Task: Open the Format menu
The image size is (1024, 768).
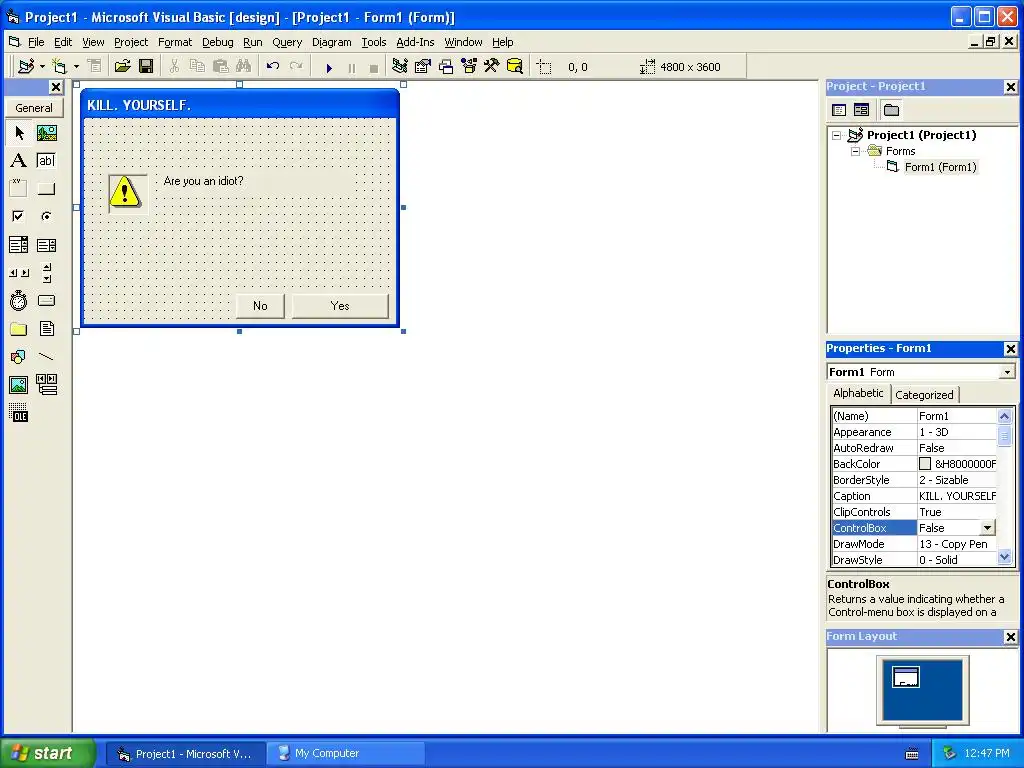Action: point(175,42)
